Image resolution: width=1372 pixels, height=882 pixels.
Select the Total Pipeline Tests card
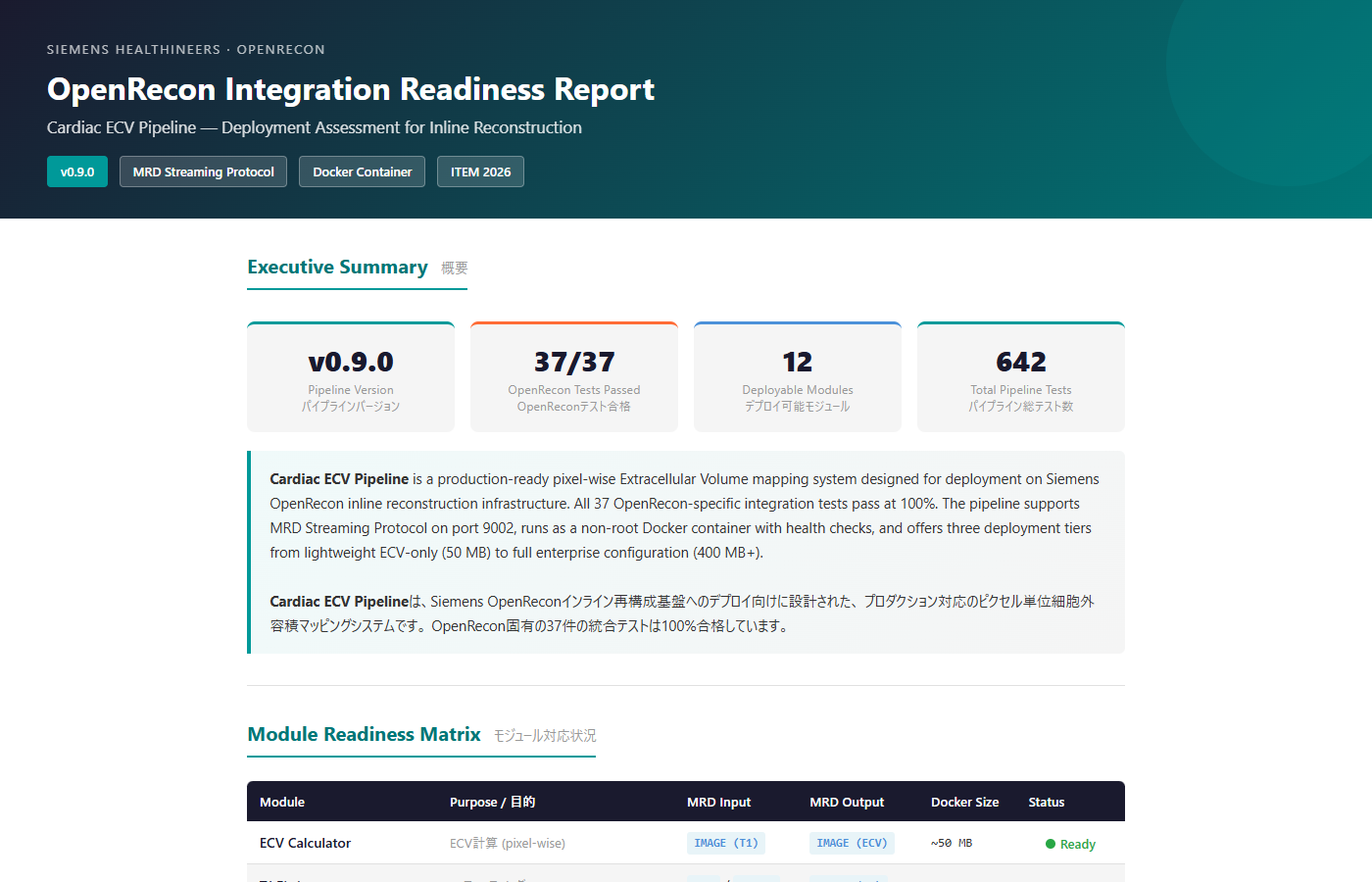pyautogui.click(x=1021, y=377)
